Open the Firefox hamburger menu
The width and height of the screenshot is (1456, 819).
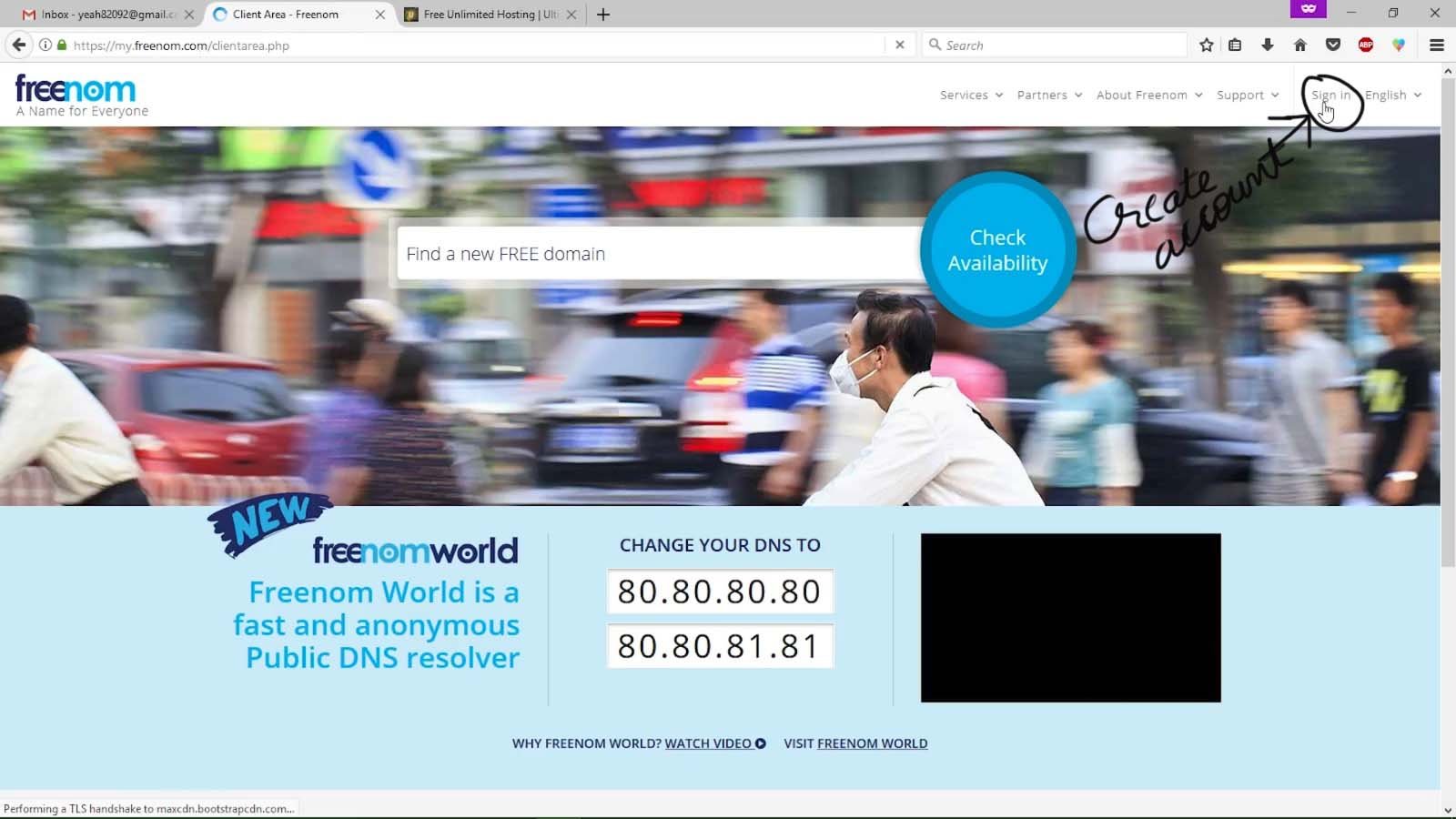pyautogui.click(x=1437, y=45)
